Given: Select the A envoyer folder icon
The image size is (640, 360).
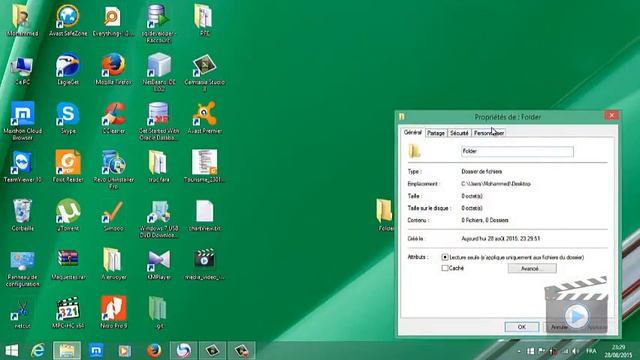Looking at the screenshot, I should [113, 264].
